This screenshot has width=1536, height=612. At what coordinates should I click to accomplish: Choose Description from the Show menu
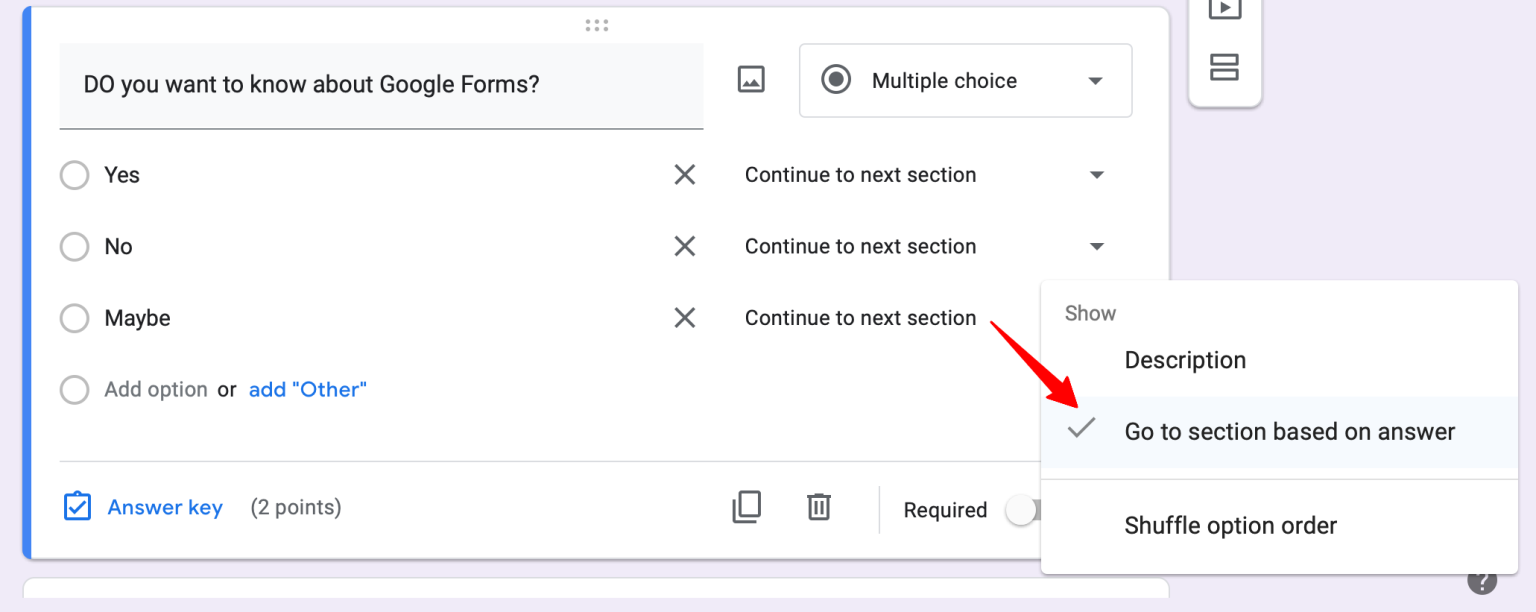1185,360
